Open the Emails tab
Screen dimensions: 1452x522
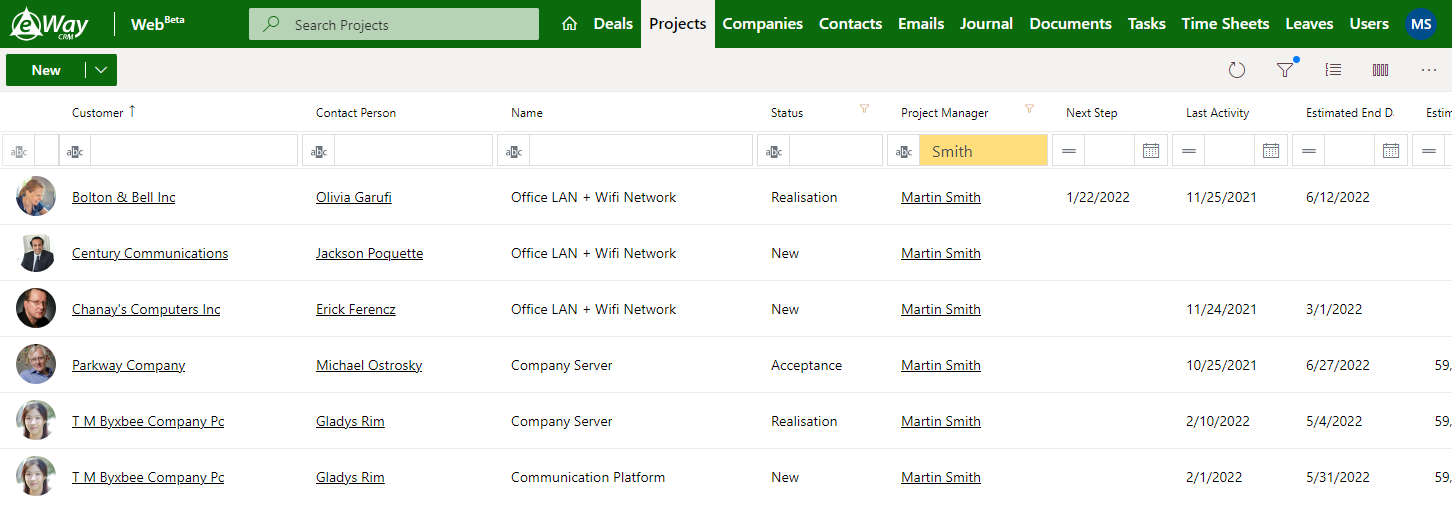click(921, 24)
